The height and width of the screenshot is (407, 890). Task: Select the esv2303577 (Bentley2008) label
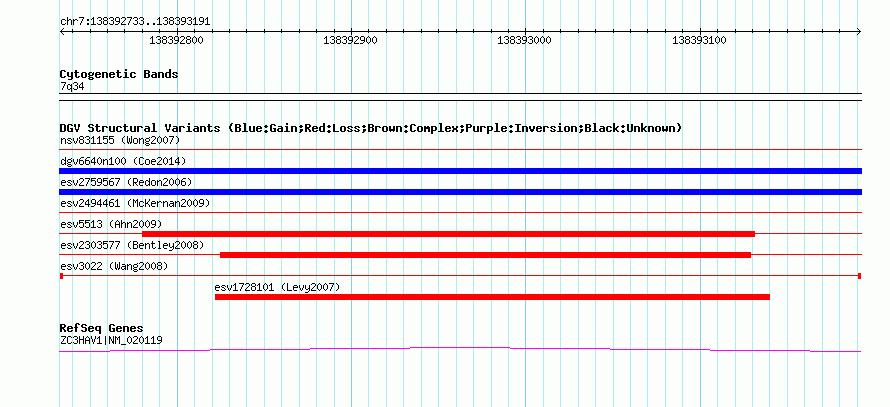click(x=132, y=245)
